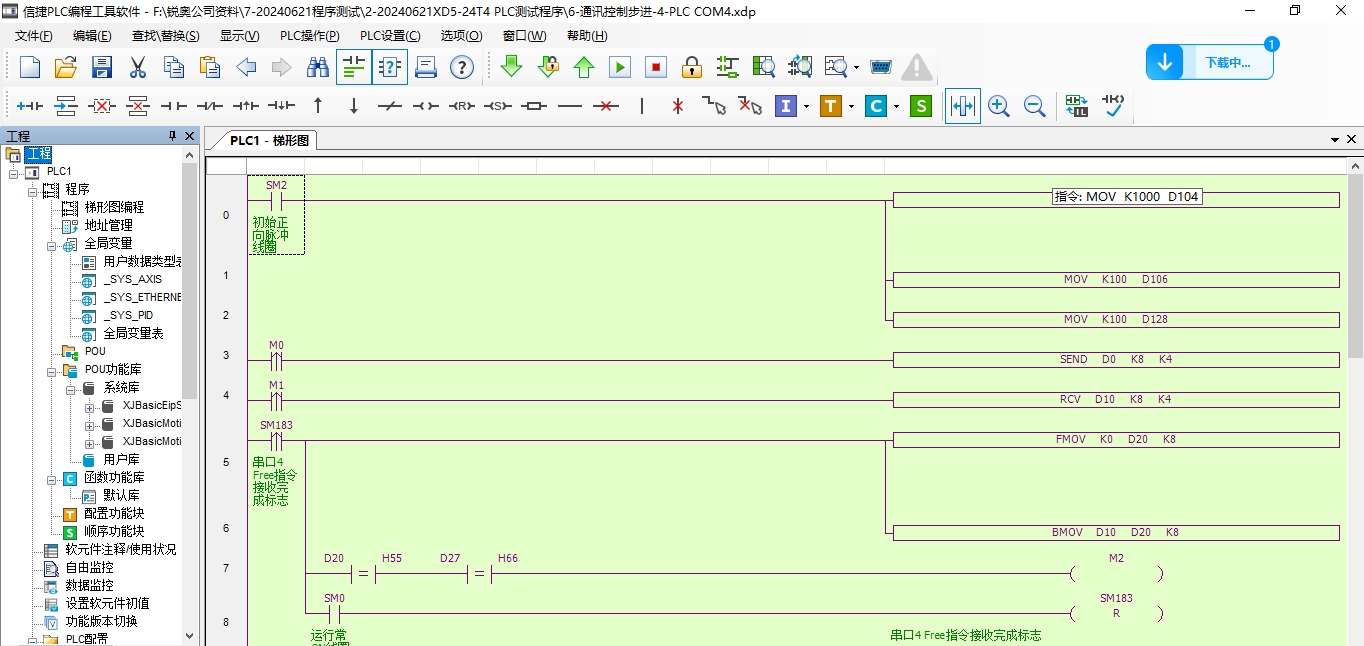This screenshot has height=646, width=1364.
Task: Click the red Stop PLC icon
Action: click(656, 67)
